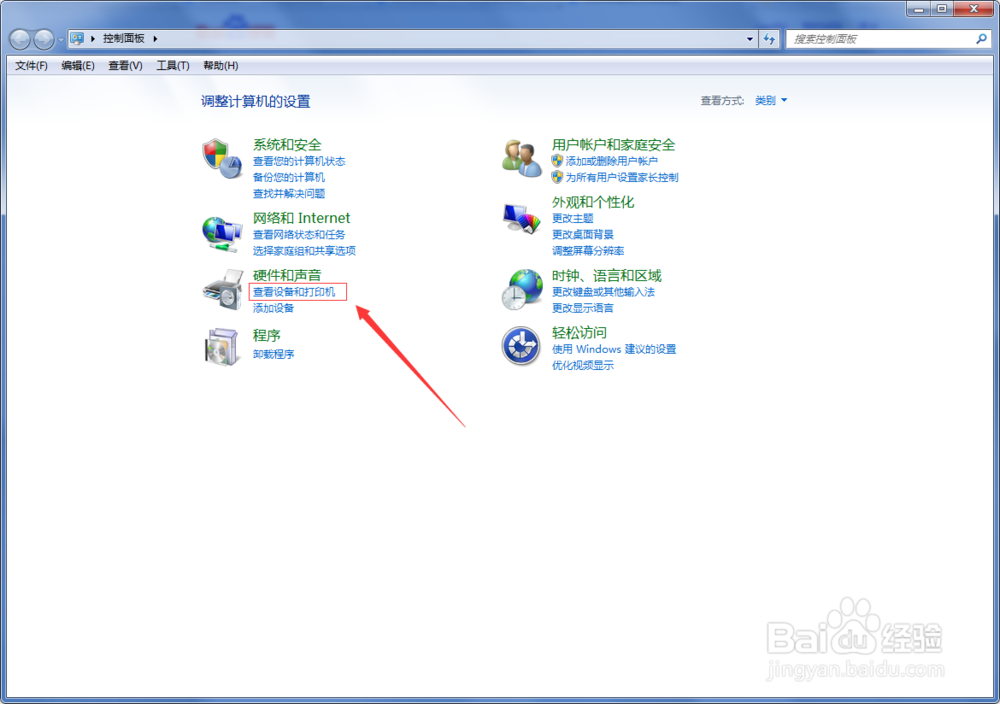Image resolution: width=1000 pixels, height=704 pixels.
Task: Click 添加或删除用户帐户 link
Action: click(612, 161)
